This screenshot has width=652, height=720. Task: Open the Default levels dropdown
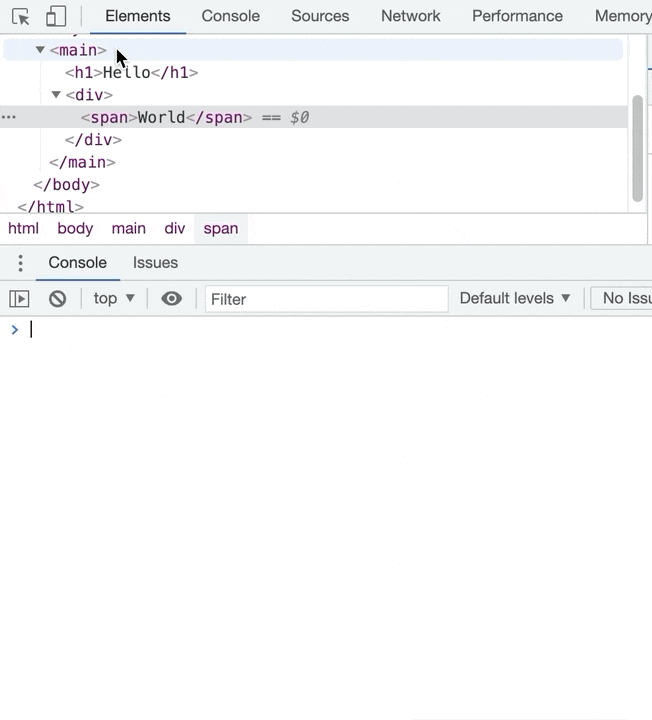point(515,298)
